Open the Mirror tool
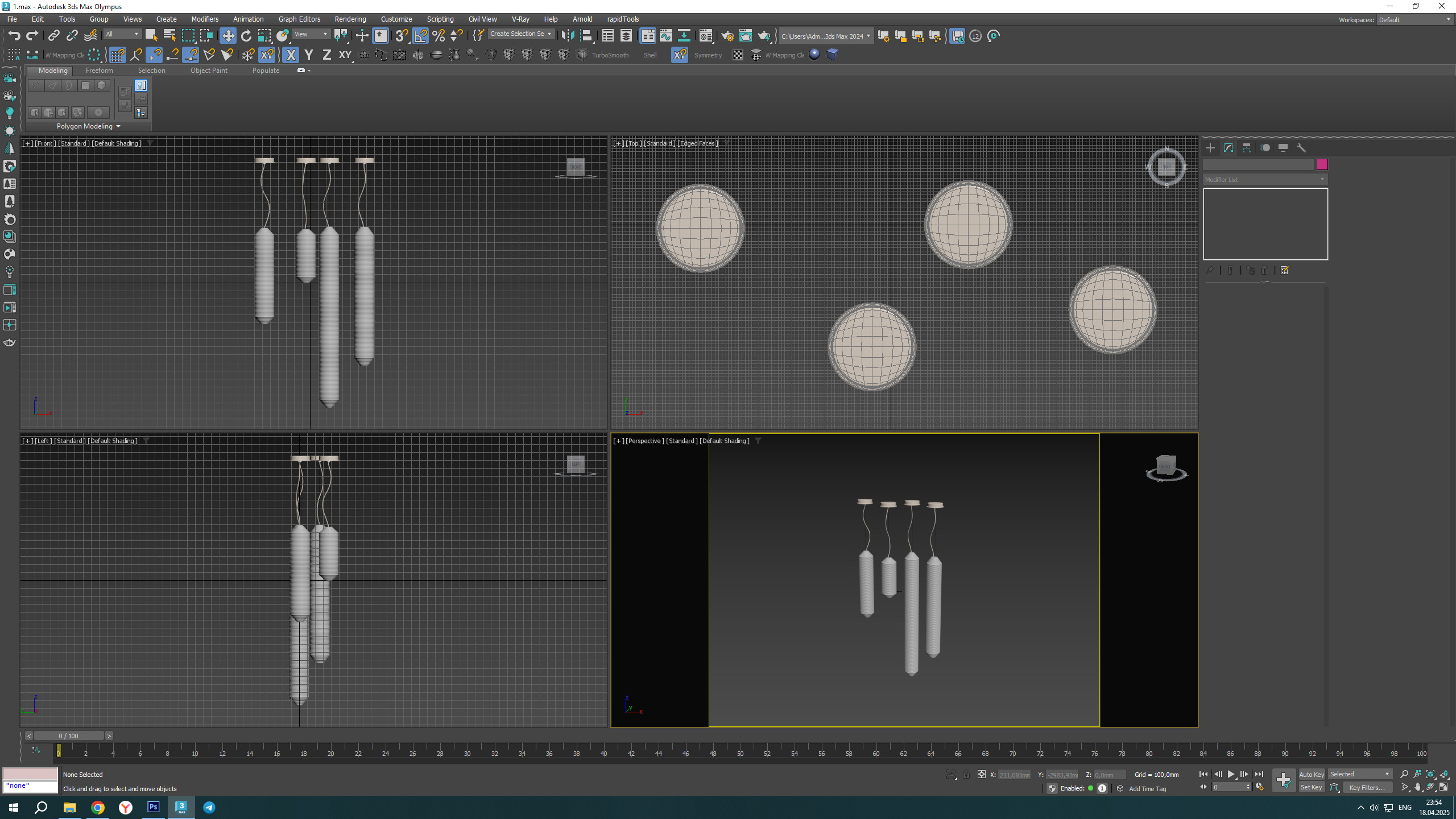The width and height of the screenshot is (1456, 819). click(x=567, y=36)
